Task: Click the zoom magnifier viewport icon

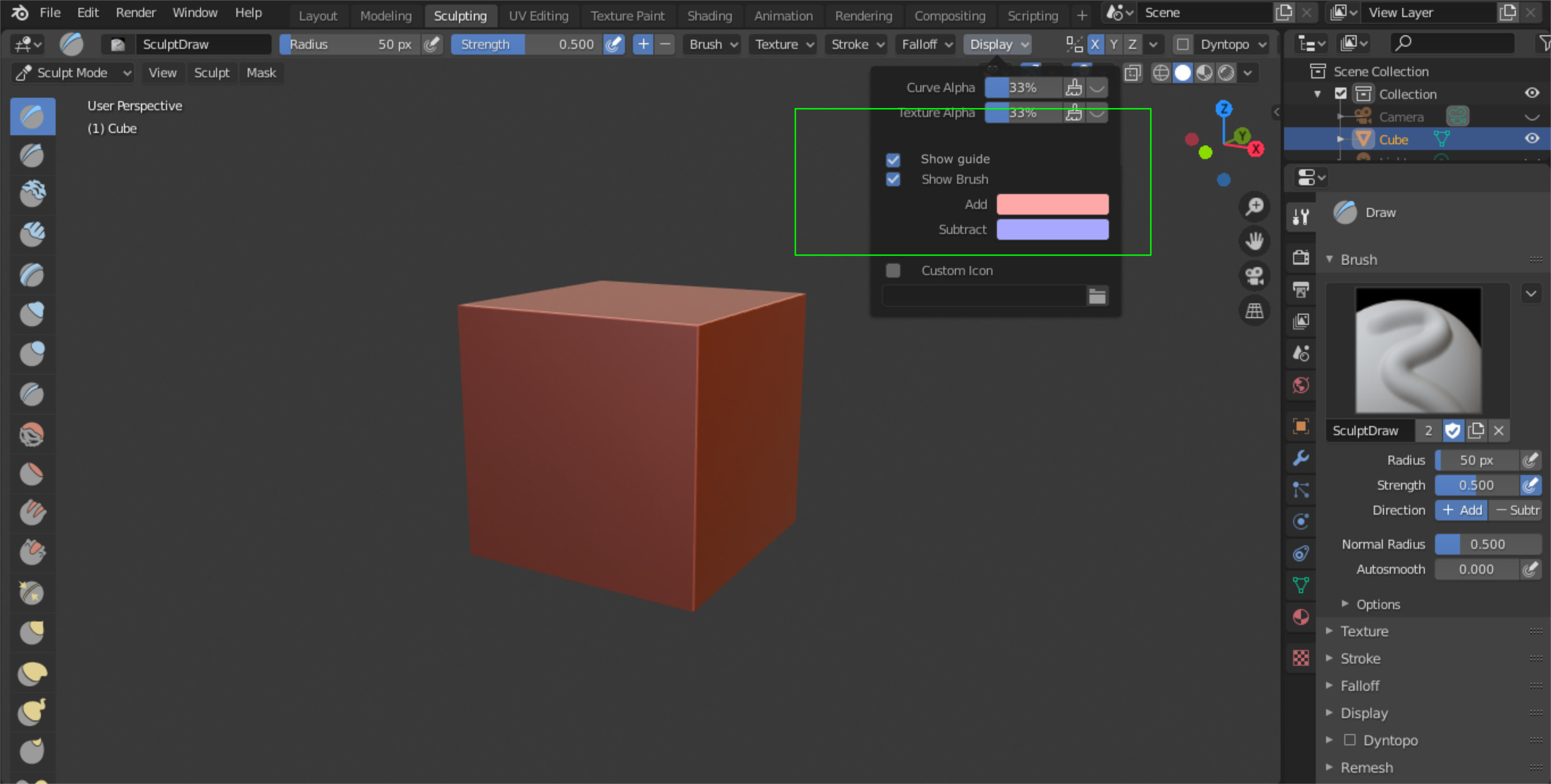Action: pos(1254,207)
